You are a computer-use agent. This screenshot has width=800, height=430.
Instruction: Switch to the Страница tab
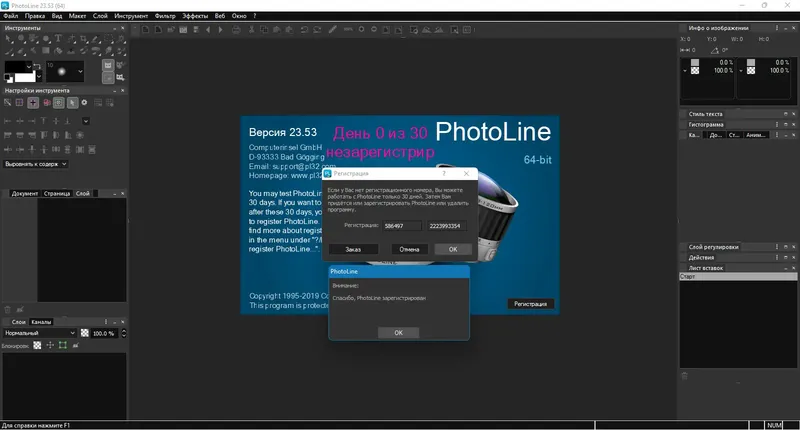tap(57, 193)
